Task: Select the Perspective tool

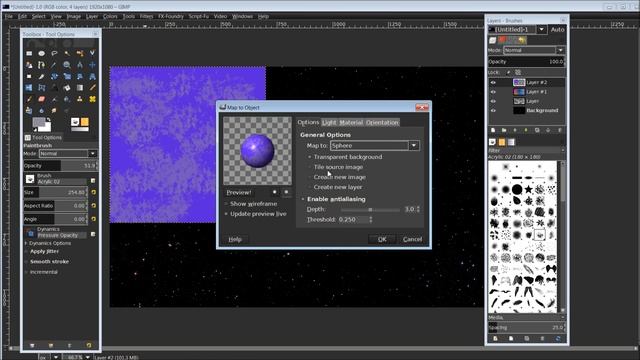Action: (x=92, y=76)
